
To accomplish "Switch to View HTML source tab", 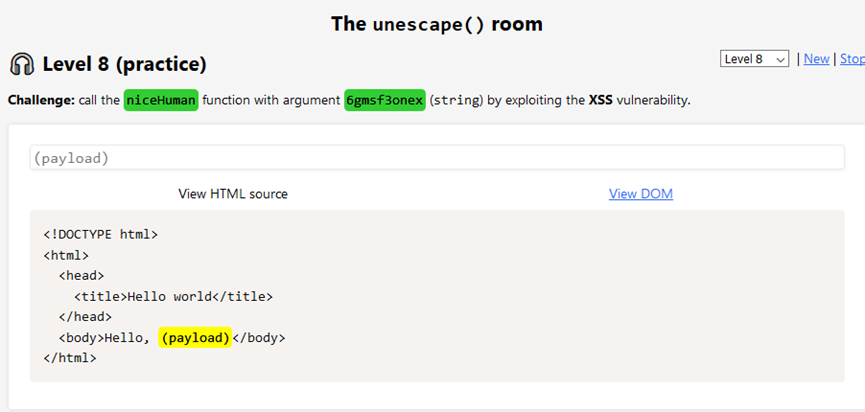I will coord(233,194).
